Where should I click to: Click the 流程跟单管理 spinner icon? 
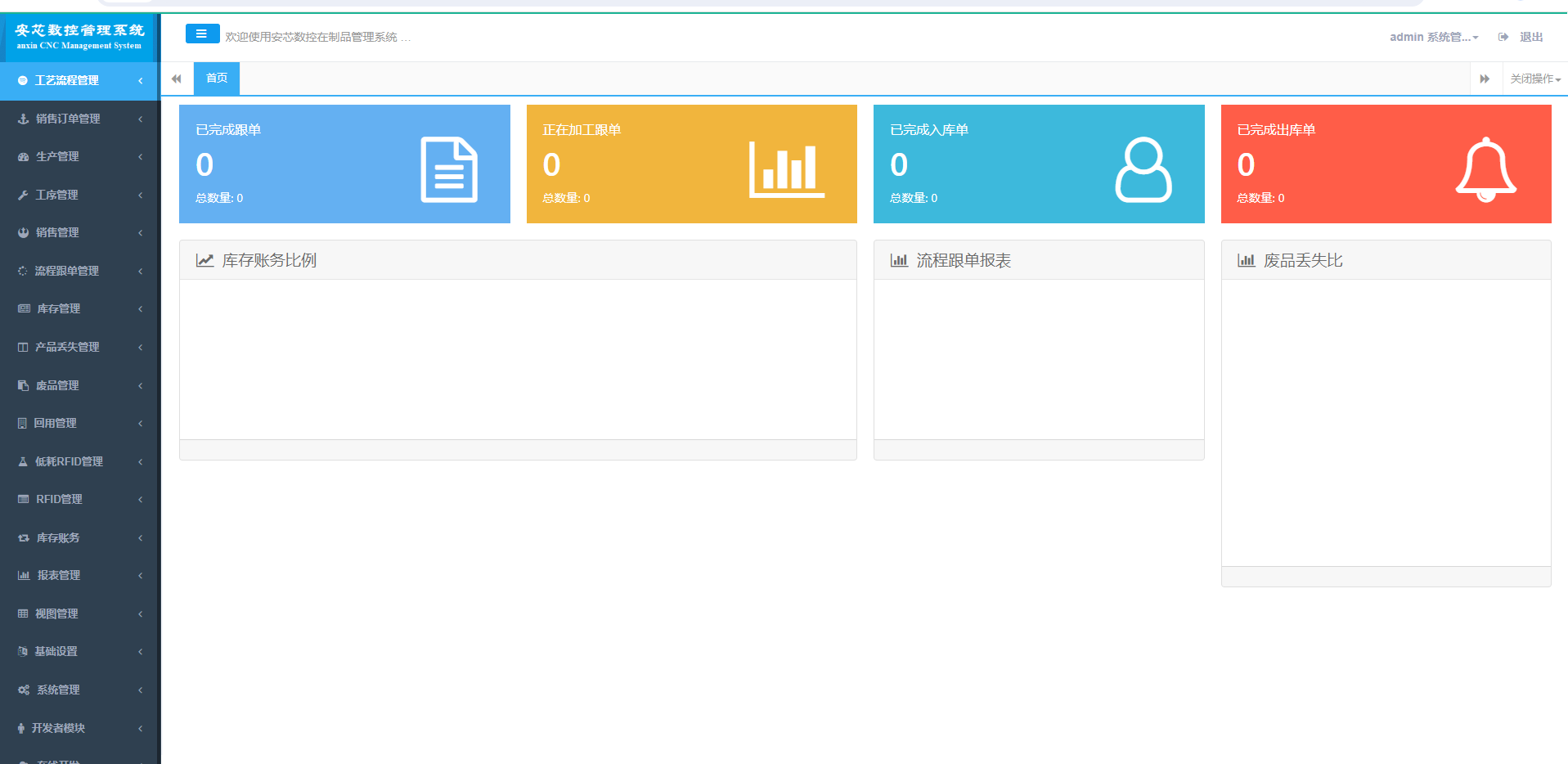click(23, 271)
